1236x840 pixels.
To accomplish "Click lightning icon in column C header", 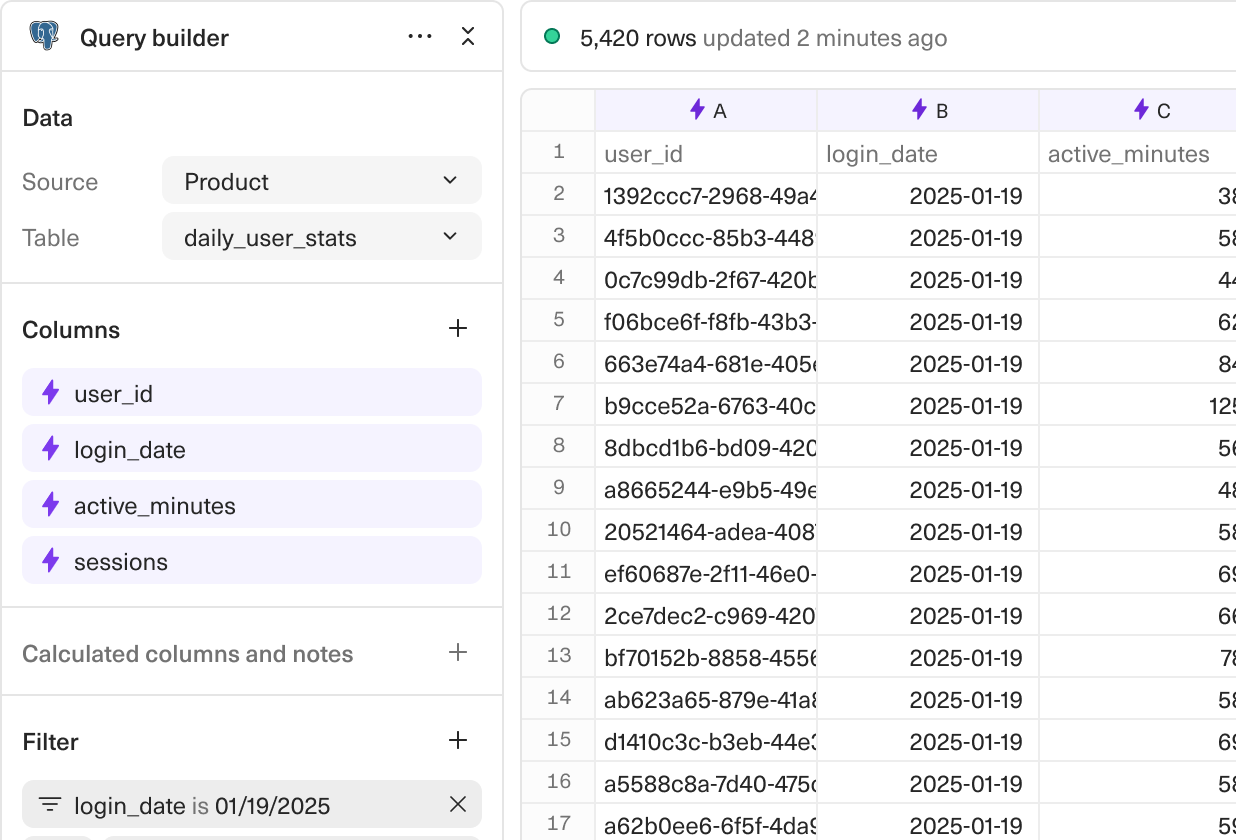I will (x=1141, y=110).
